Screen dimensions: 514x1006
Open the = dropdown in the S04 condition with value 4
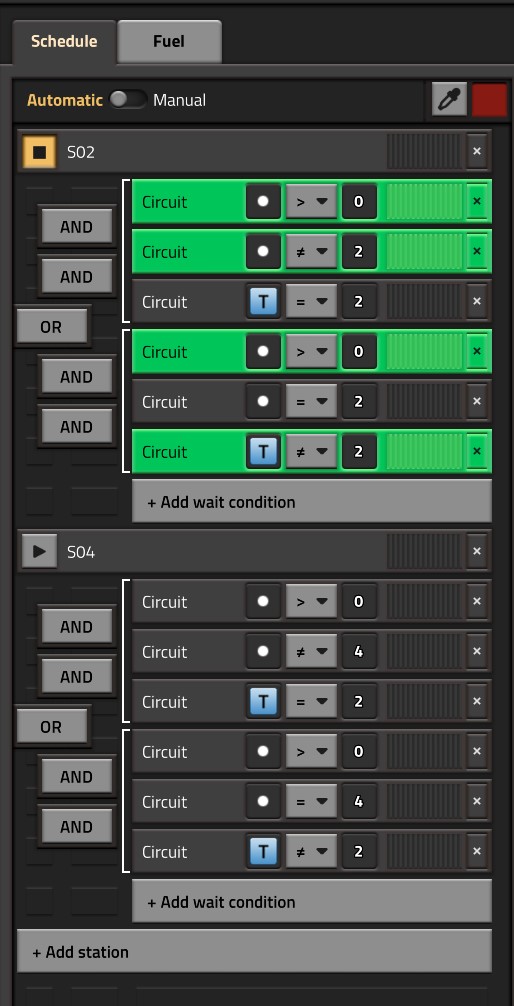point(311,801)
